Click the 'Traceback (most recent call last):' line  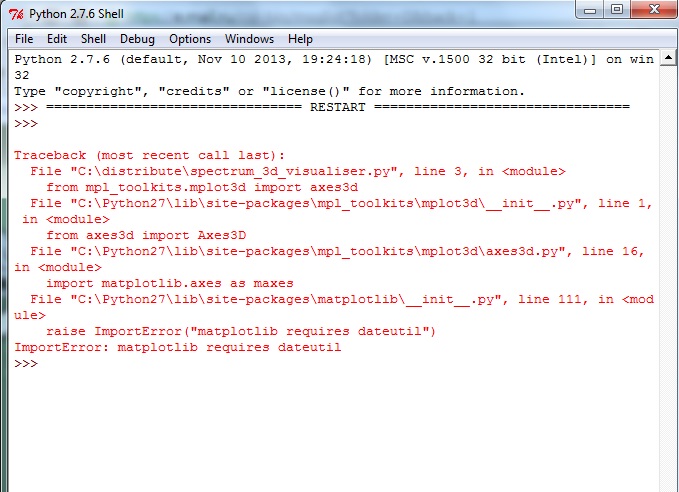pyautogui.click(x=149, y=155)
